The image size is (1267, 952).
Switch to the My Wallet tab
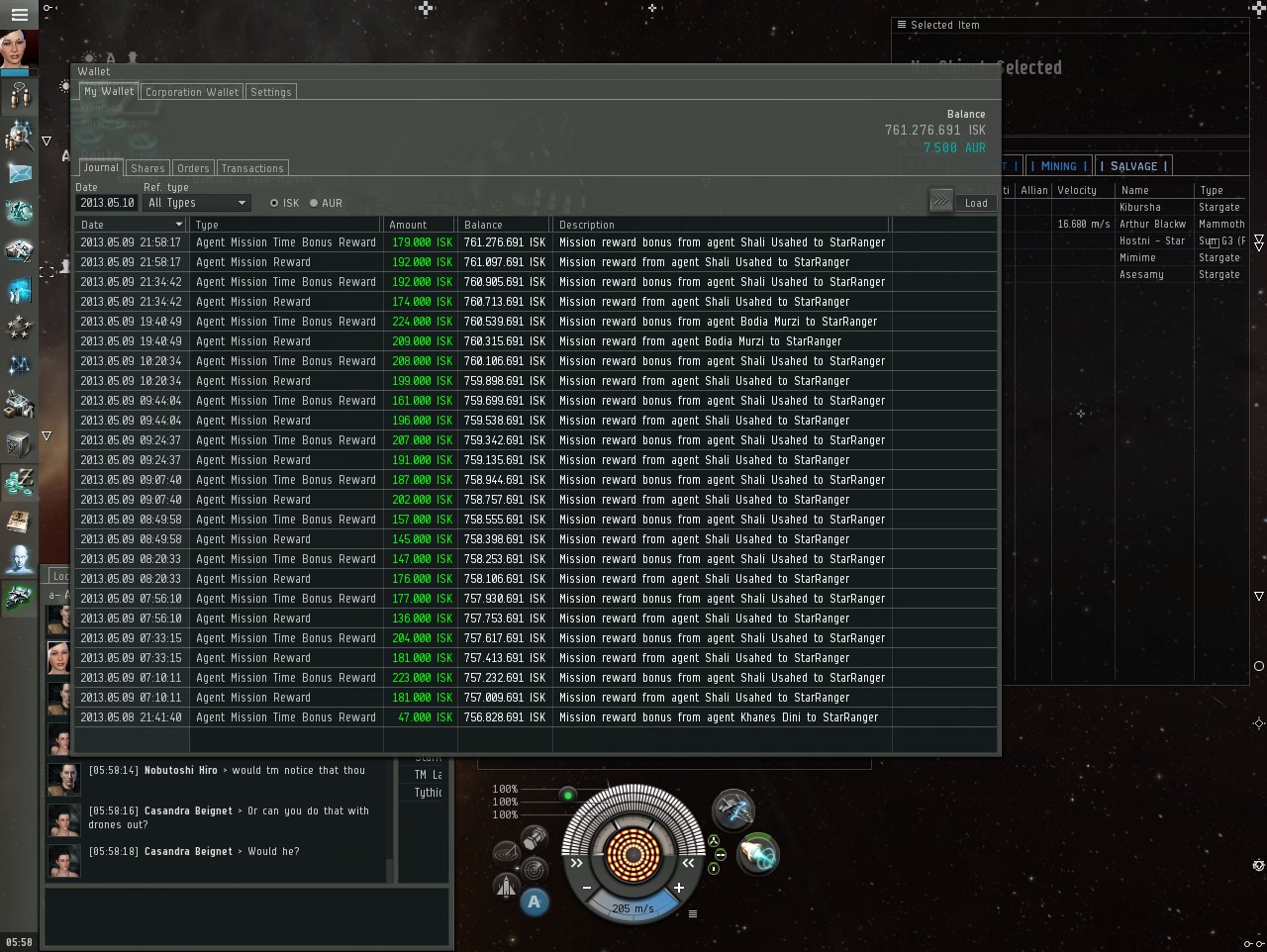pos(109,91)
